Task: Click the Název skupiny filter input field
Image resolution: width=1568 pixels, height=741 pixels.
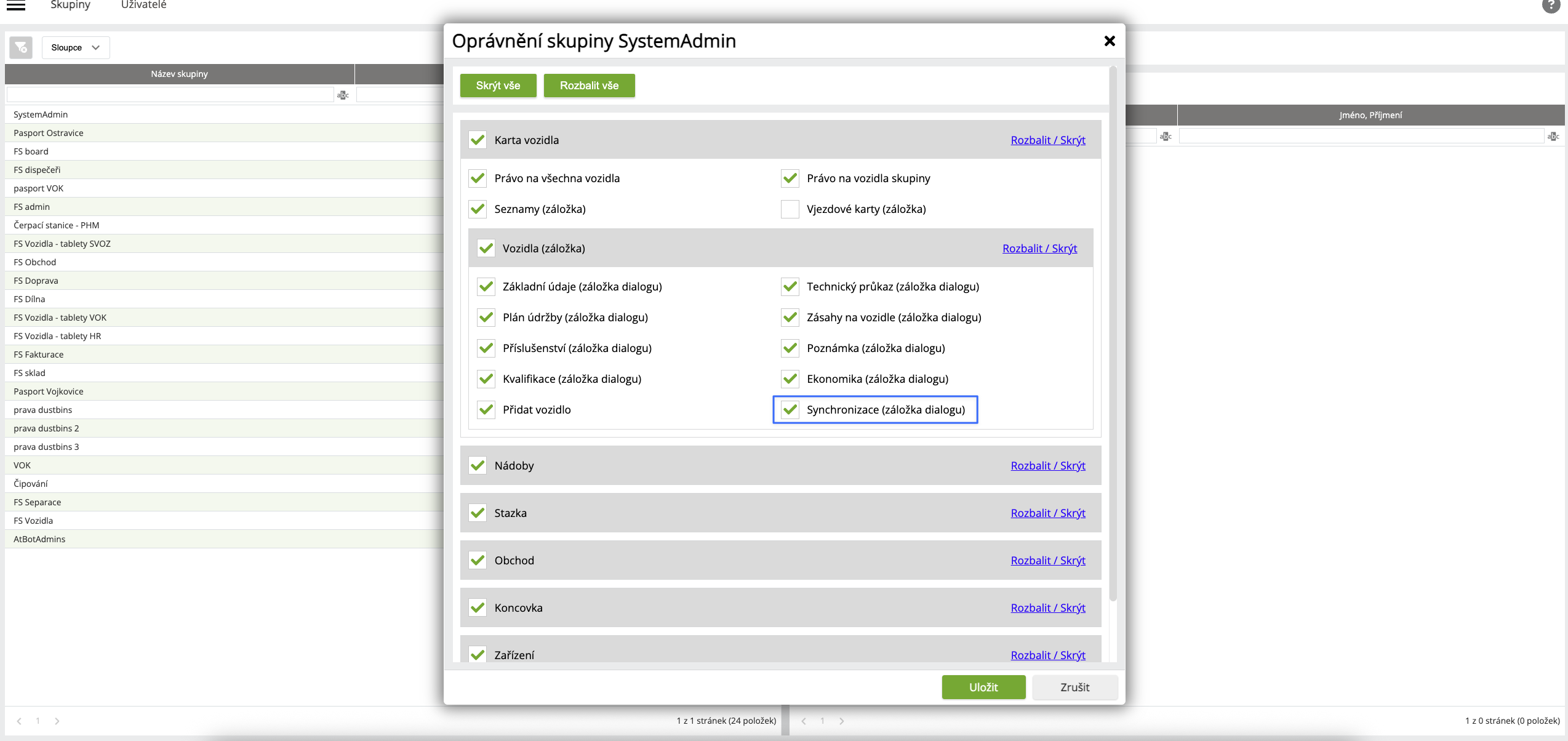Action: pos(170,95)
